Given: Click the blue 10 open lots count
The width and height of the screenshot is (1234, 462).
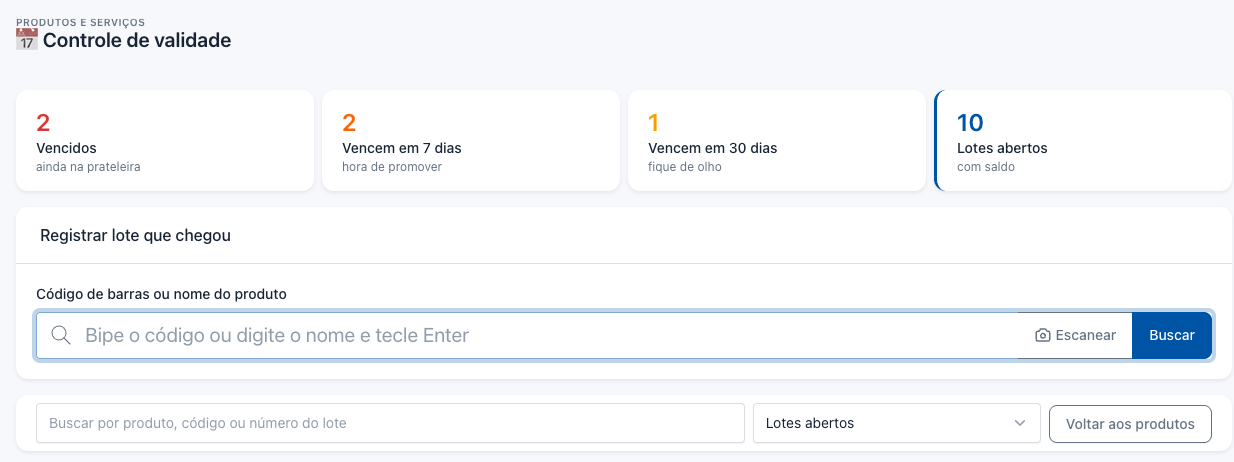Looking at the screenshot, I should tap(970, 123).
